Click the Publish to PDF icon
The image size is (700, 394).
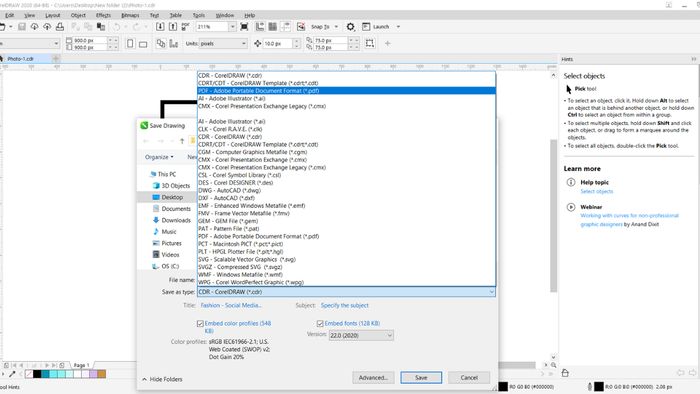[186, 27]
